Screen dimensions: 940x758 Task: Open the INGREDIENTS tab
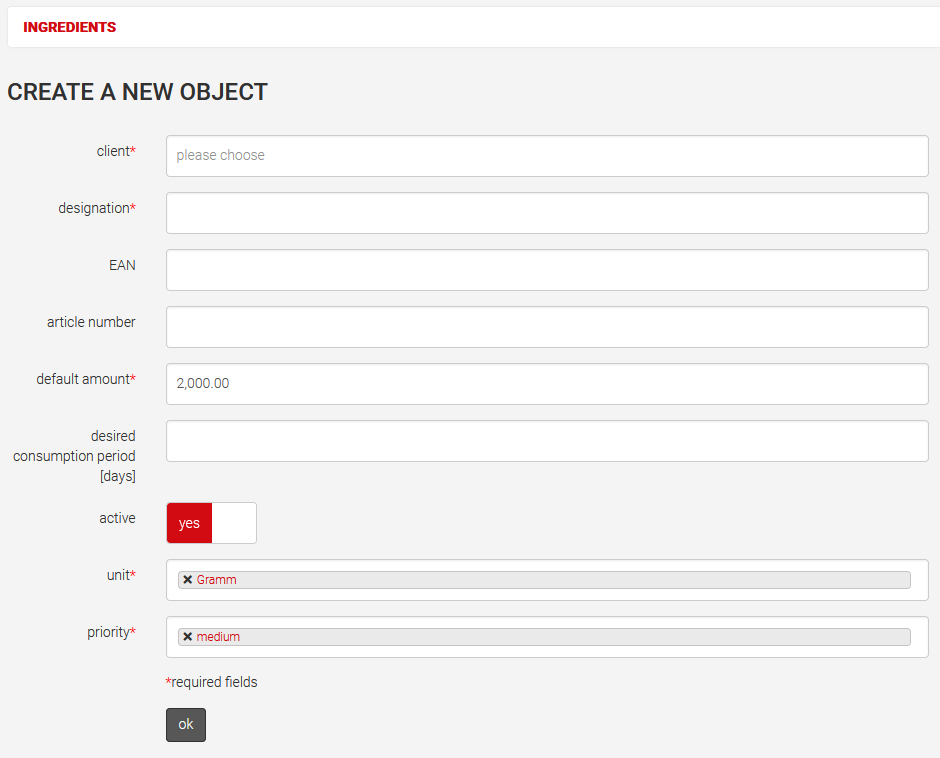[70, 27]
